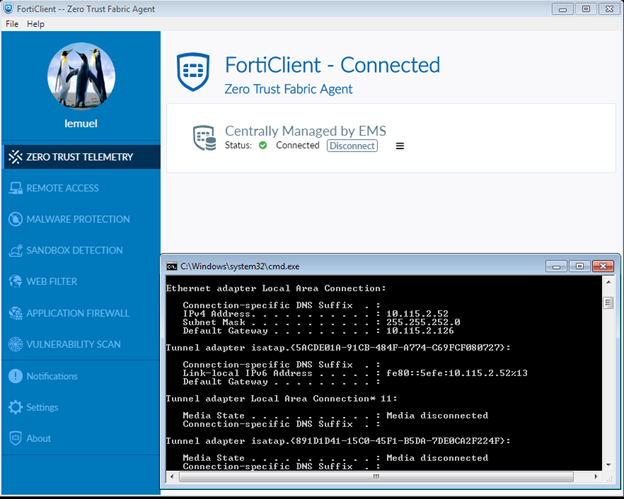Close the cmd.exe window
624x499 pixels.
click(603, 266)
